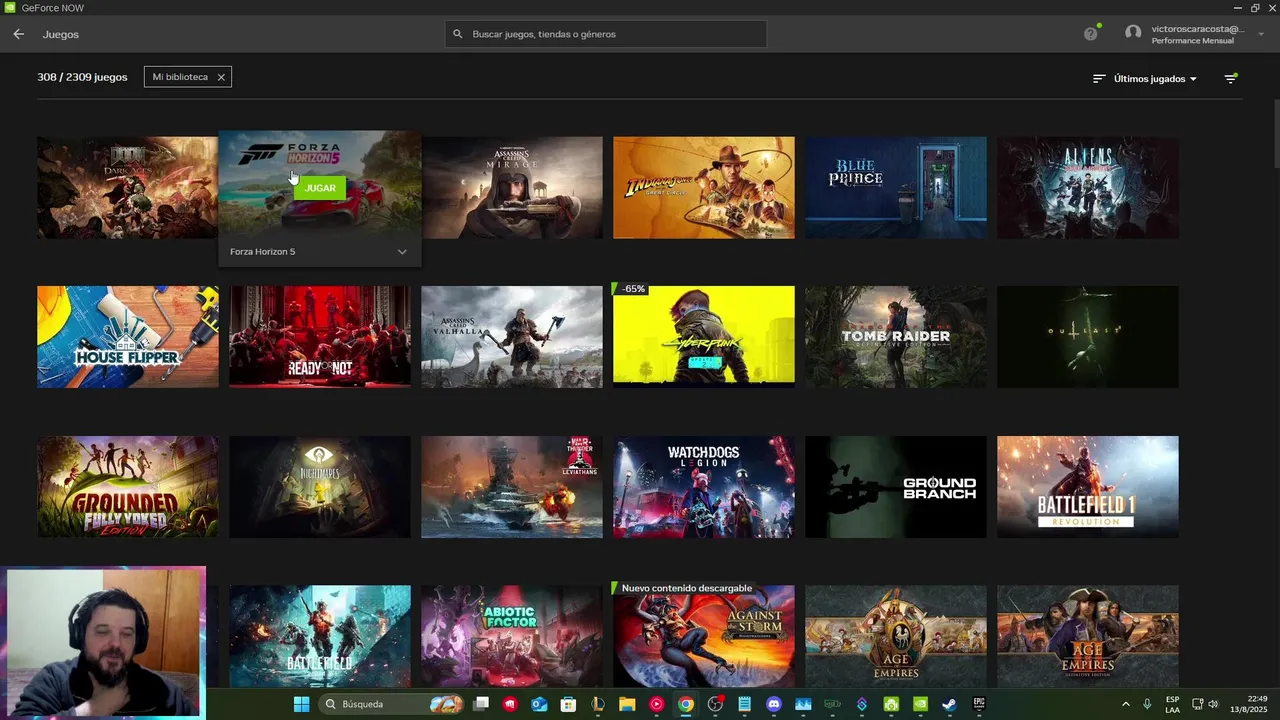Click the Buscar juegos search field
The height and width of the screenshot is (720, 1280).
[606, 34]
